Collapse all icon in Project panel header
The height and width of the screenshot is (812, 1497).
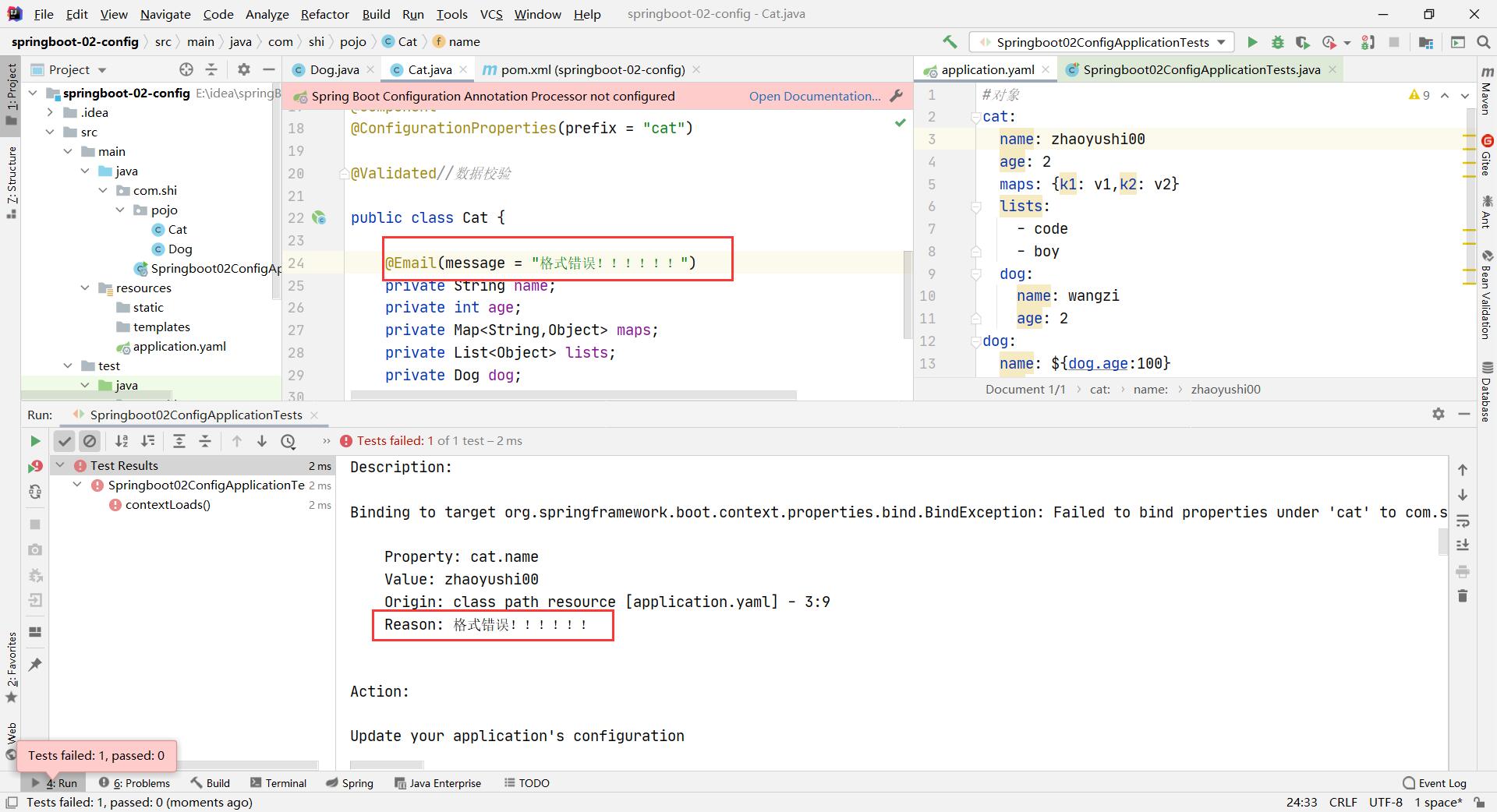[211, 69]
